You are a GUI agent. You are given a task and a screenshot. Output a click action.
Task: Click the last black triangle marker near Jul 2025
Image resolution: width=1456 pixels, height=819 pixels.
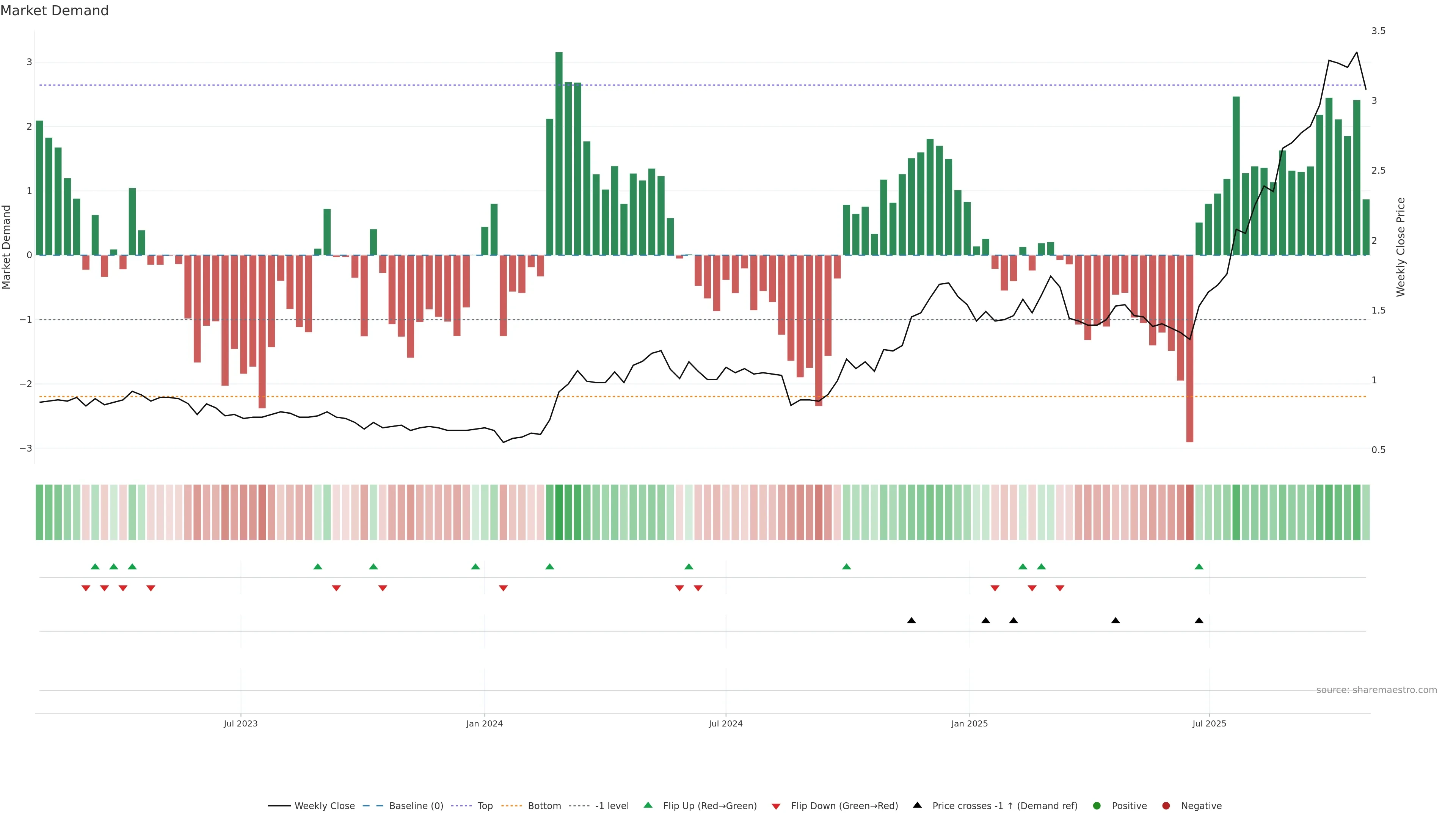click(1199, 621)
